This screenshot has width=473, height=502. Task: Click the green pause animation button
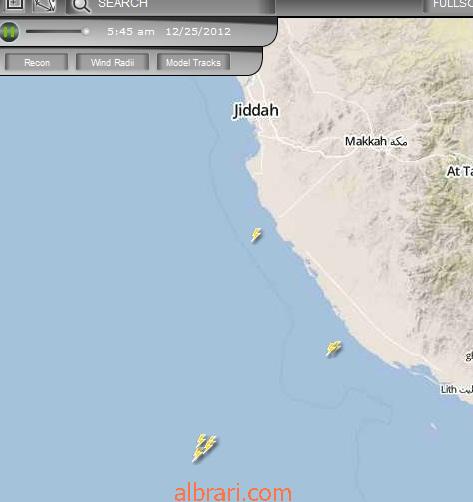click(10, 32)
